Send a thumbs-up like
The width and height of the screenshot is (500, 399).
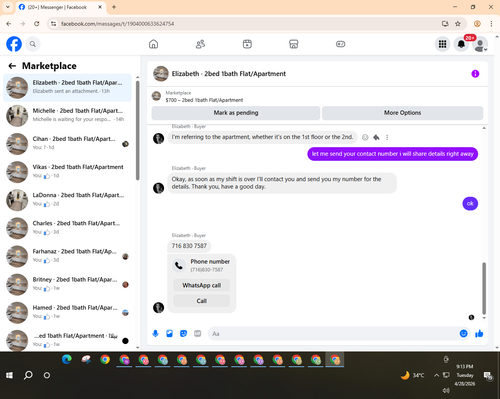coord(479,334)
